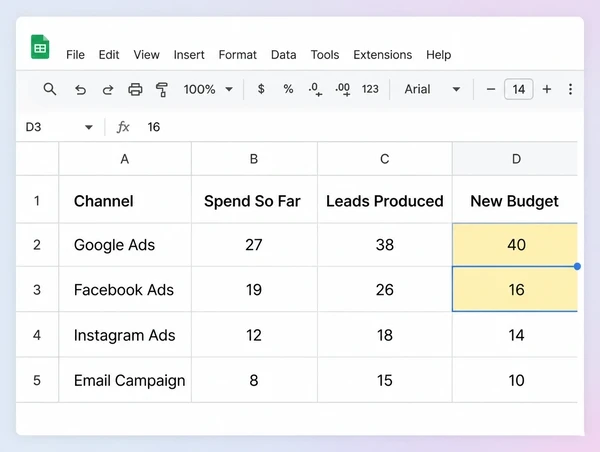The image size is (600, 452).
Task: Open the Extensions menu
Action: 383,55
